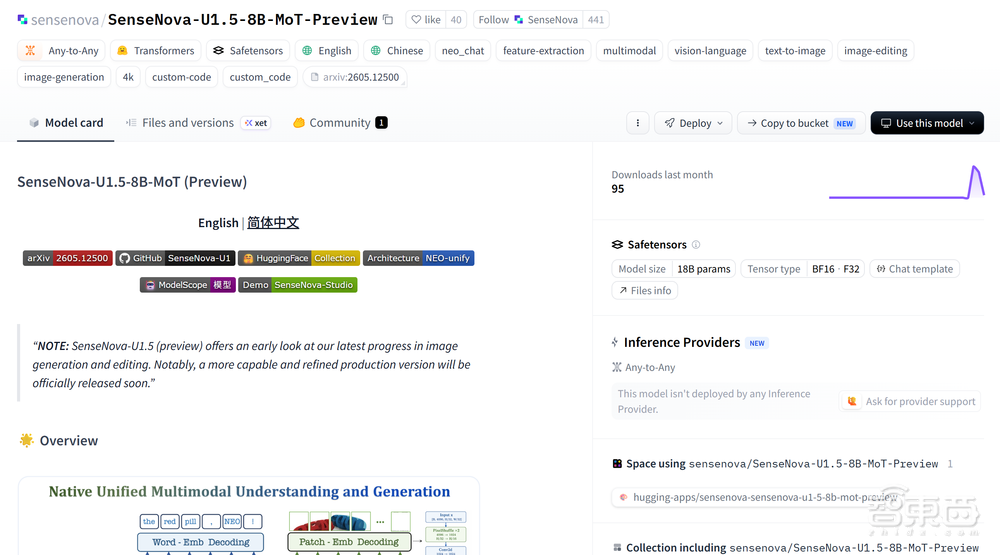
Task: Select the Transformers tag
Action: 156,50
